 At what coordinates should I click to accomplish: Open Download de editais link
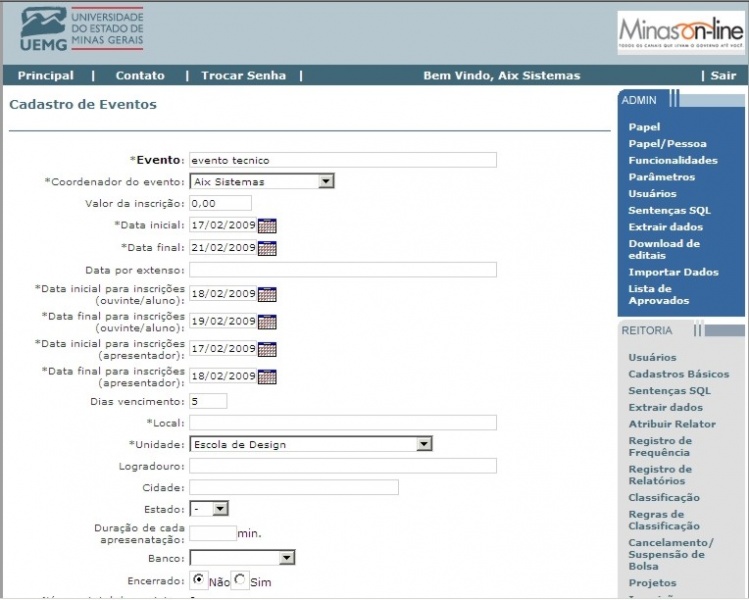[664, 249]
